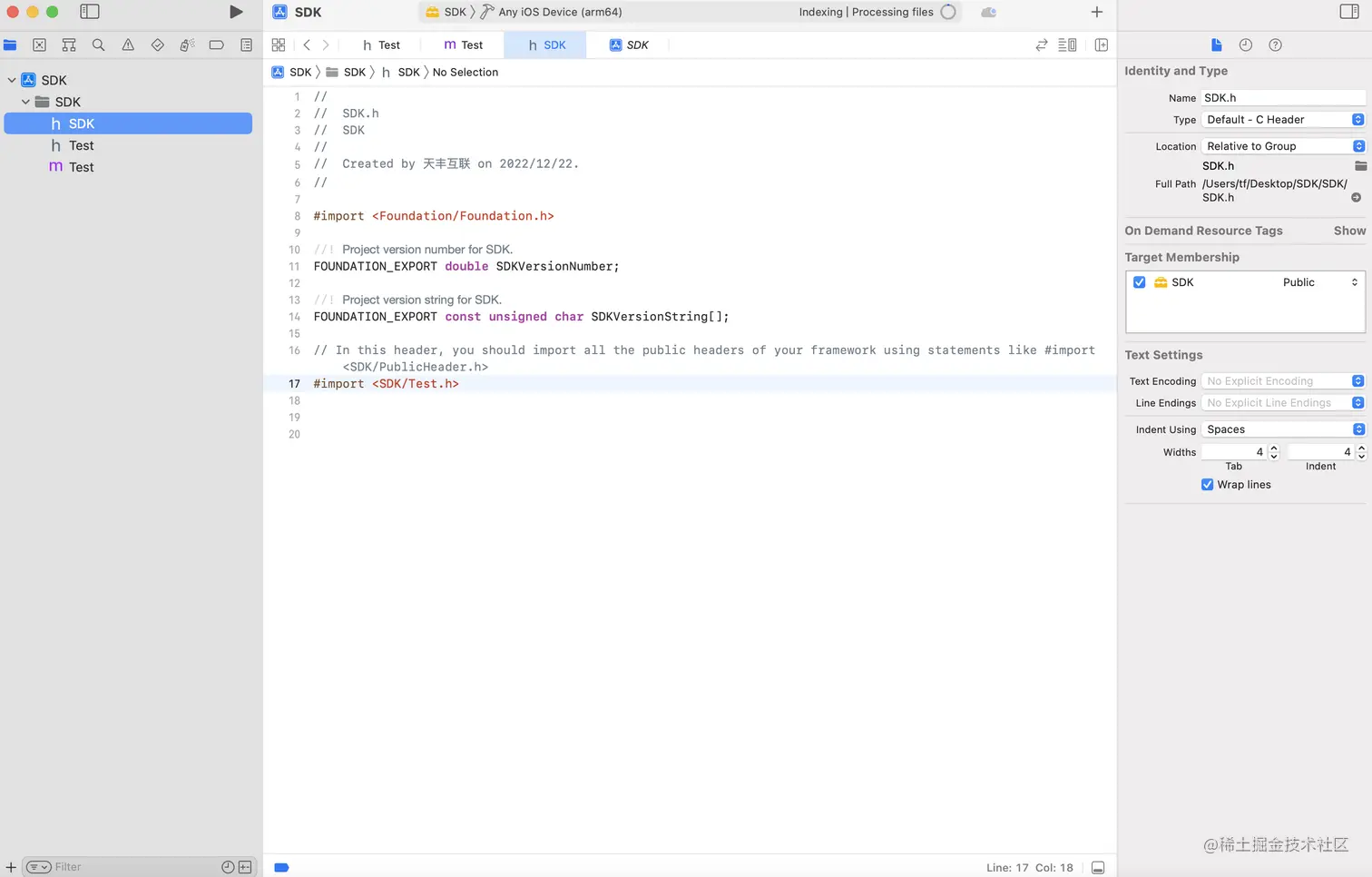This screenshot has height=877, width=1372.
Task: Pick Any iOS Device destination
Action: point(551,12)
